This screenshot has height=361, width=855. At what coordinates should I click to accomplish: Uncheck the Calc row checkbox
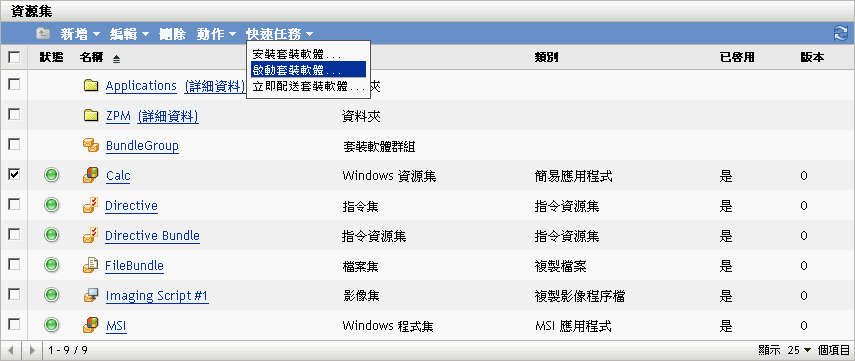[14, 175]
